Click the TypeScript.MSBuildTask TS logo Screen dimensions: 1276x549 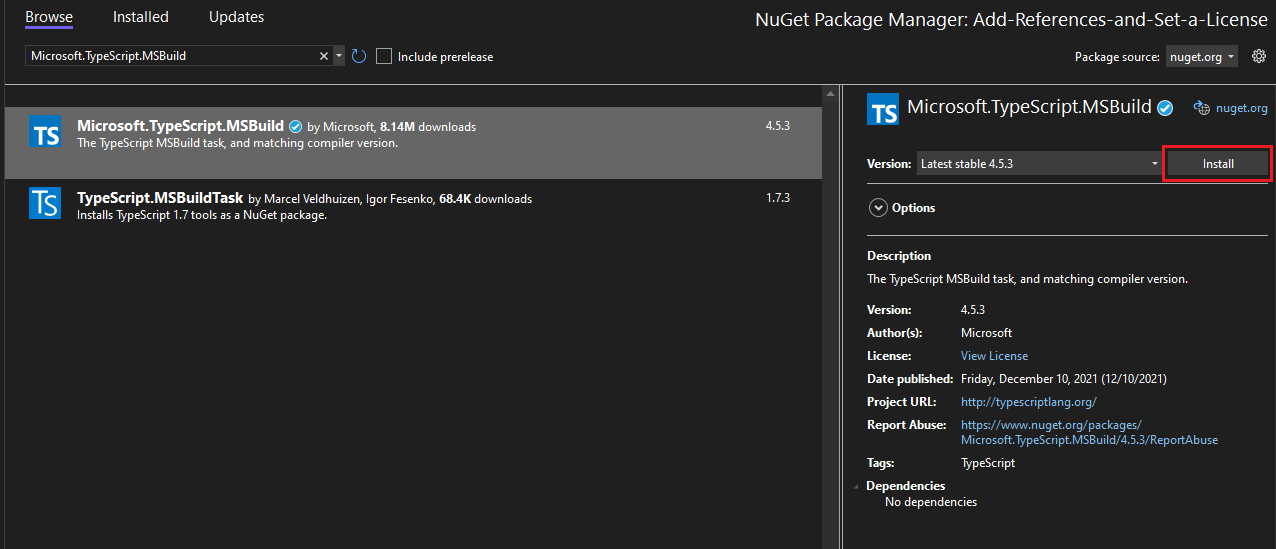click(46, 203)
